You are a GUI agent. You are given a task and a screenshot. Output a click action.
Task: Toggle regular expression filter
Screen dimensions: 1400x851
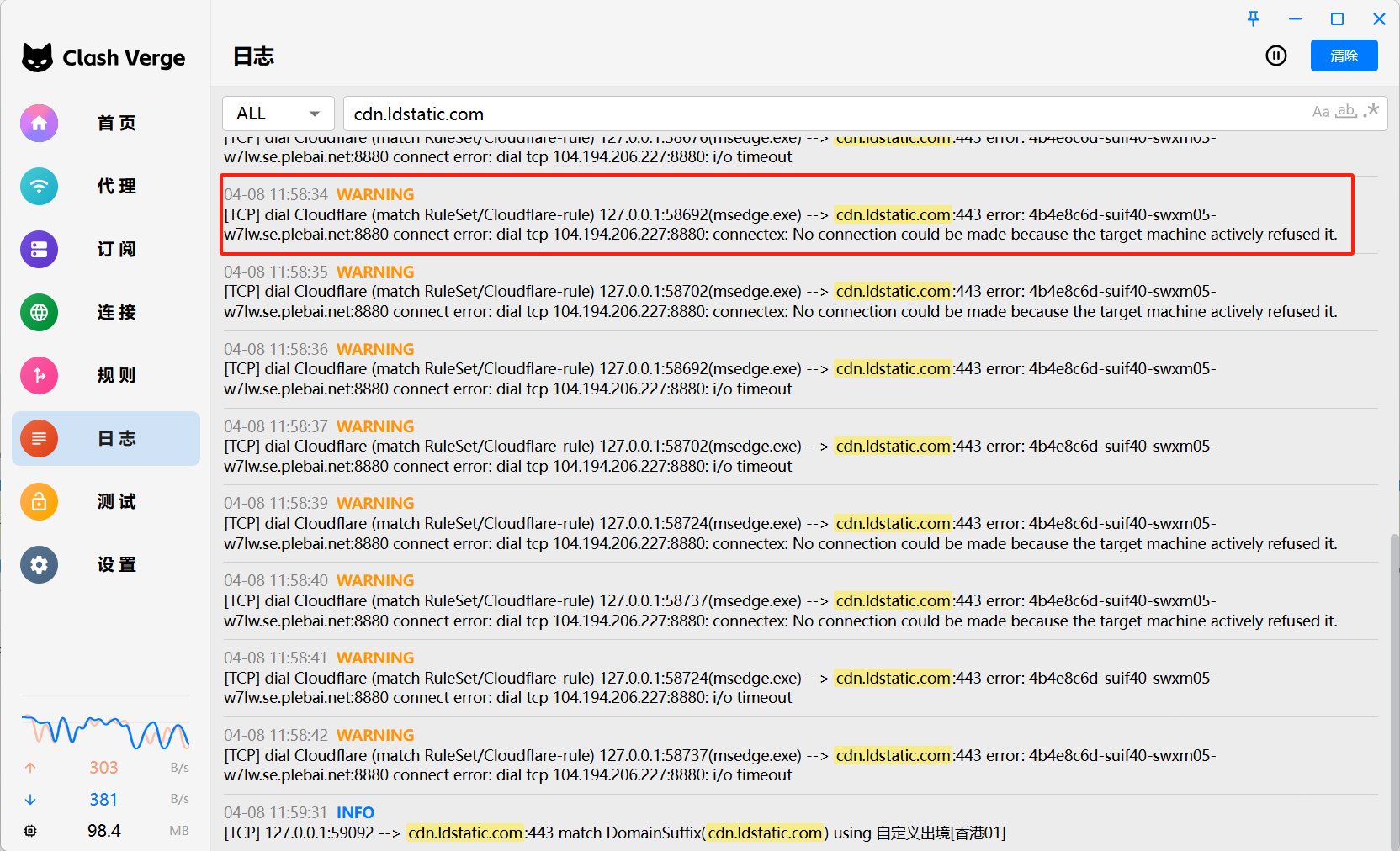click(1371, 110)
